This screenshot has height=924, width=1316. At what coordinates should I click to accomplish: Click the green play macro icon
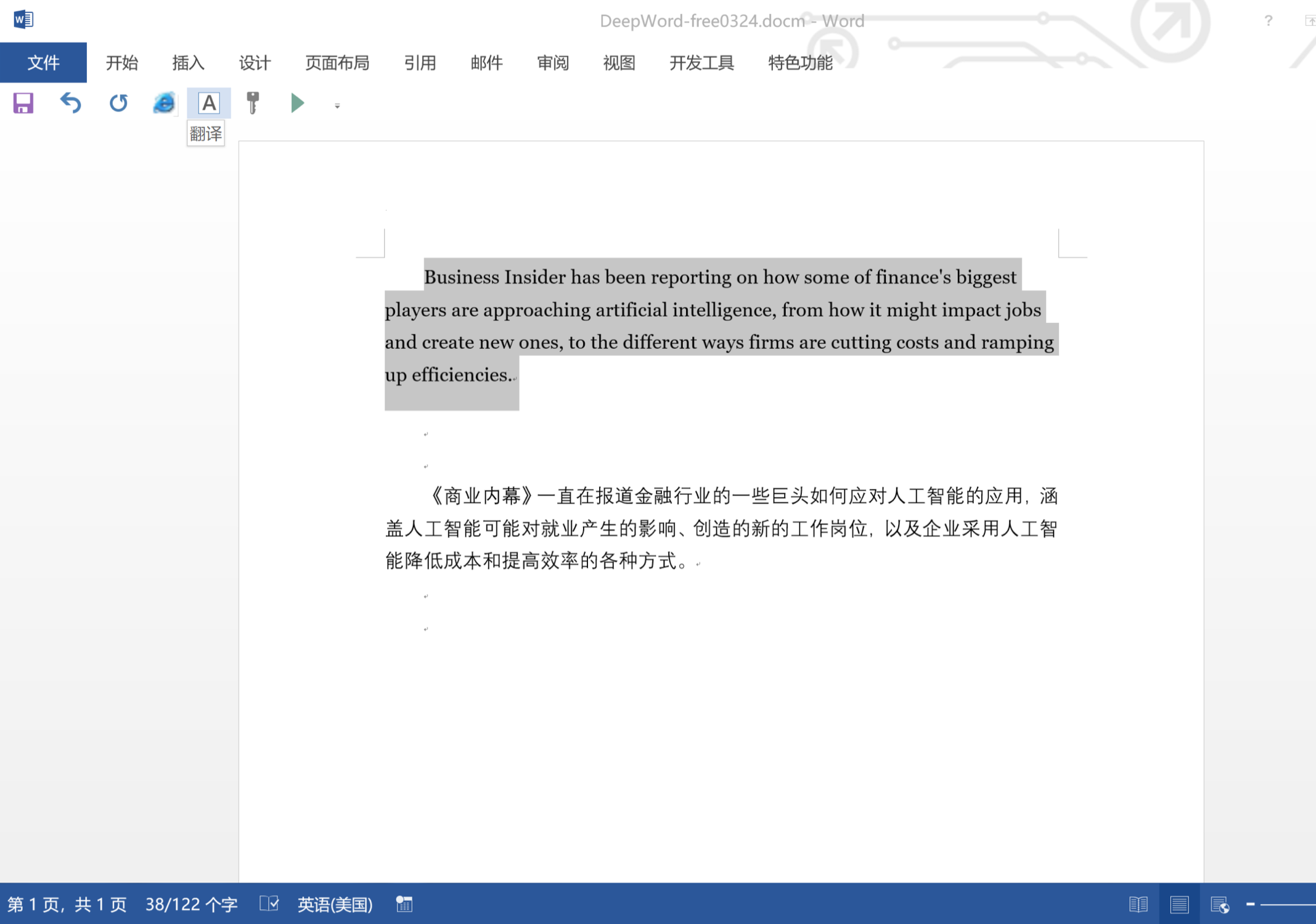[298, 102]
